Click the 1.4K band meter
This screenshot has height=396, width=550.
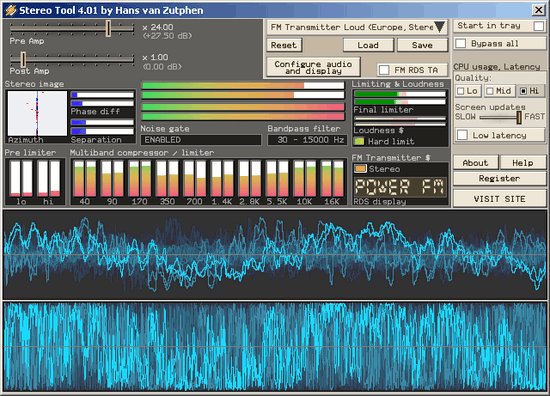pyautogui.click(x=222, y=179)
